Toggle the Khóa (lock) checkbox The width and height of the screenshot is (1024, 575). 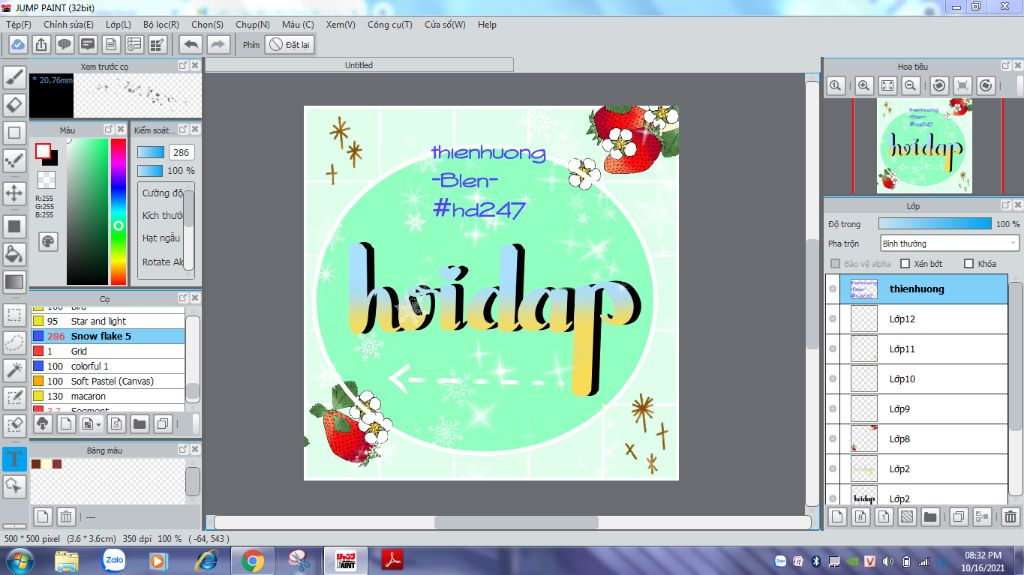(969, 264)
